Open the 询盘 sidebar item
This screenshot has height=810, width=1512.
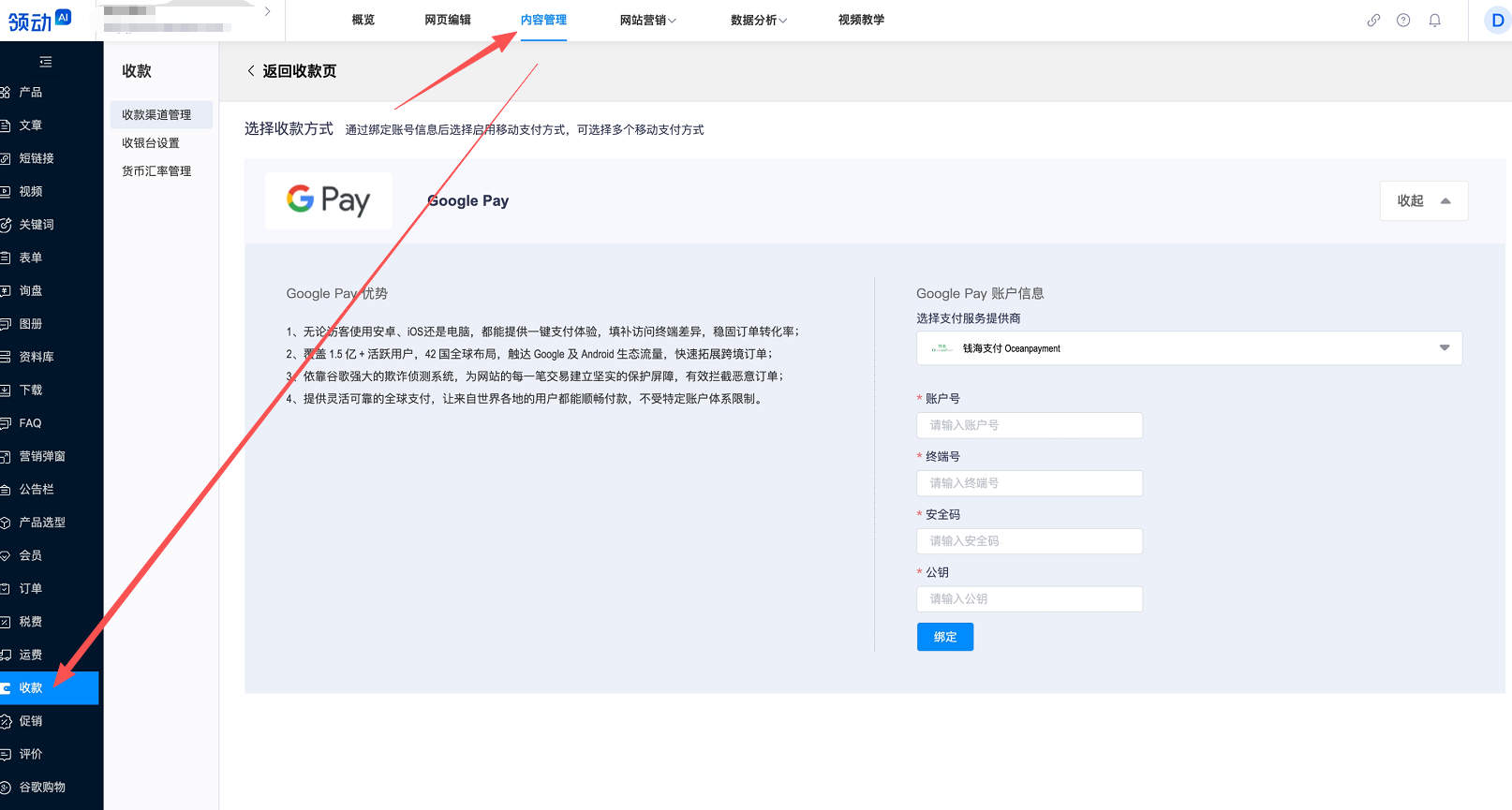pyautogui.click(x=30, y=291)
